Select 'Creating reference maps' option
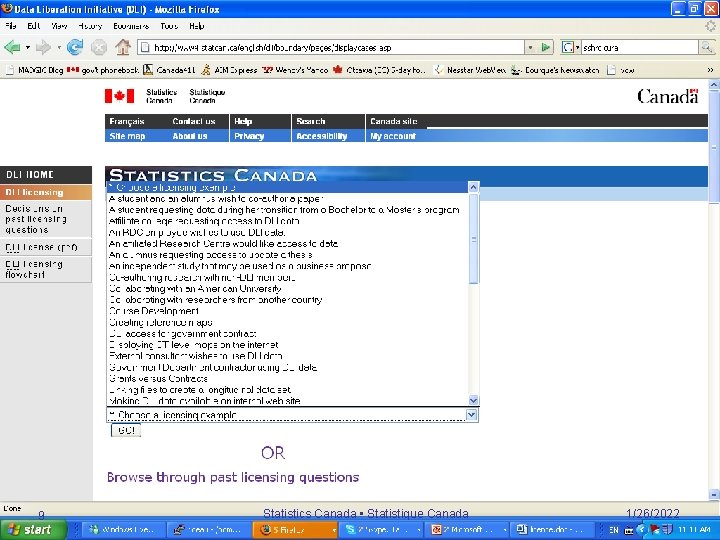Image resolution: width=720 pixels, height=540 pixels. point(288,322)
